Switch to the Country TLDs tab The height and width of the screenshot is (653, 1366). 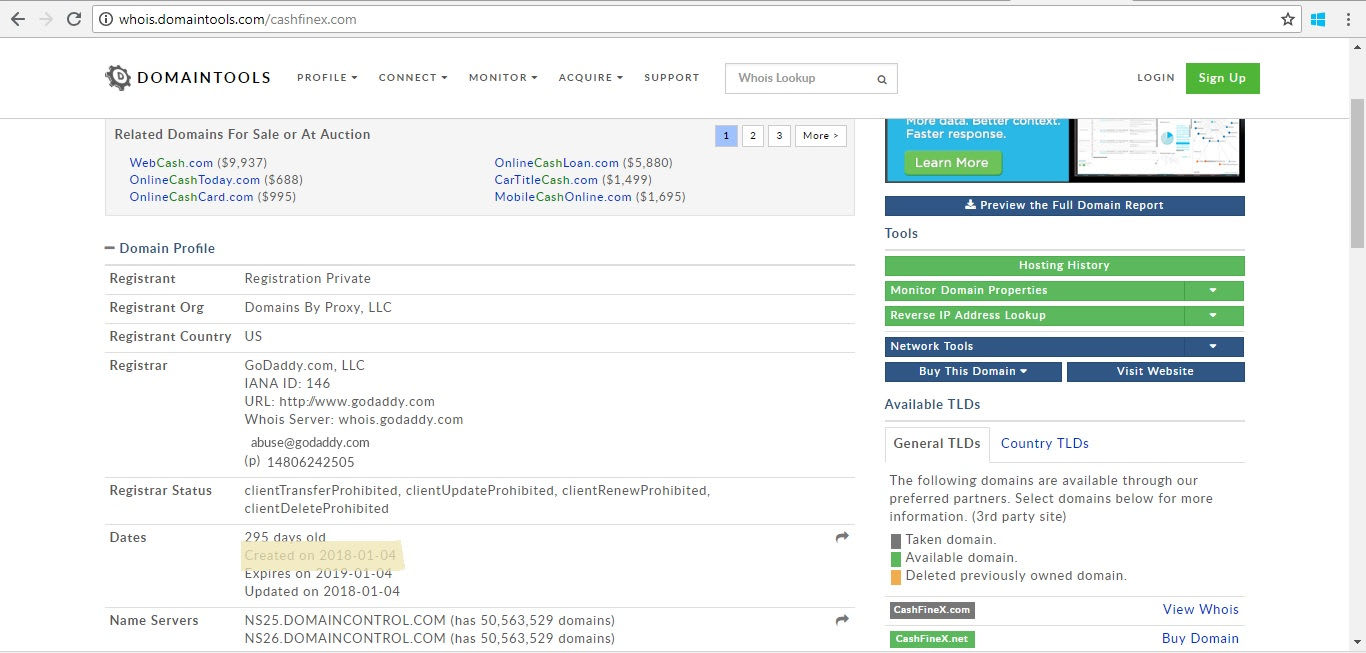tap(1044, 443)
